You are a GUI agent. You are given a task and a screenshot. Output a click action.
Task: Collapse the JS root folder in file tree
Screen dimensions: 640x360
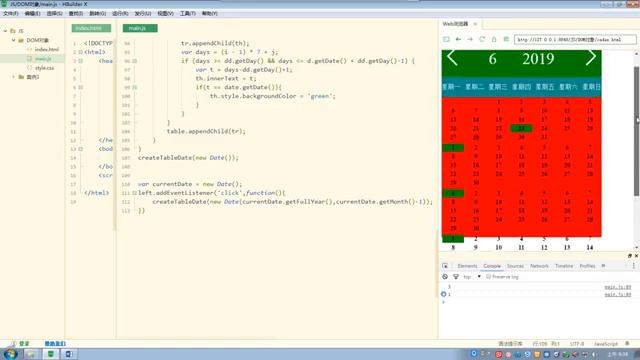(x=5, y=31)
